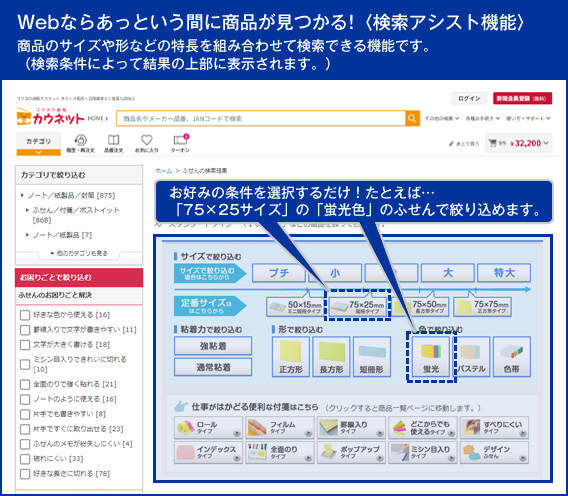This screenshot has height=496, width=568.
Task: Choose the ミシン目入りタイプ button
Action: tap(422, 453)
